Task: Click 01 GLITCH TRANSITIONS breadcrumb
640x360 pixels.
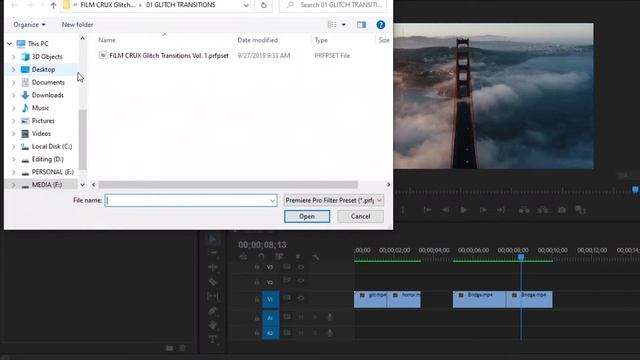Action: tap(180, 5)
